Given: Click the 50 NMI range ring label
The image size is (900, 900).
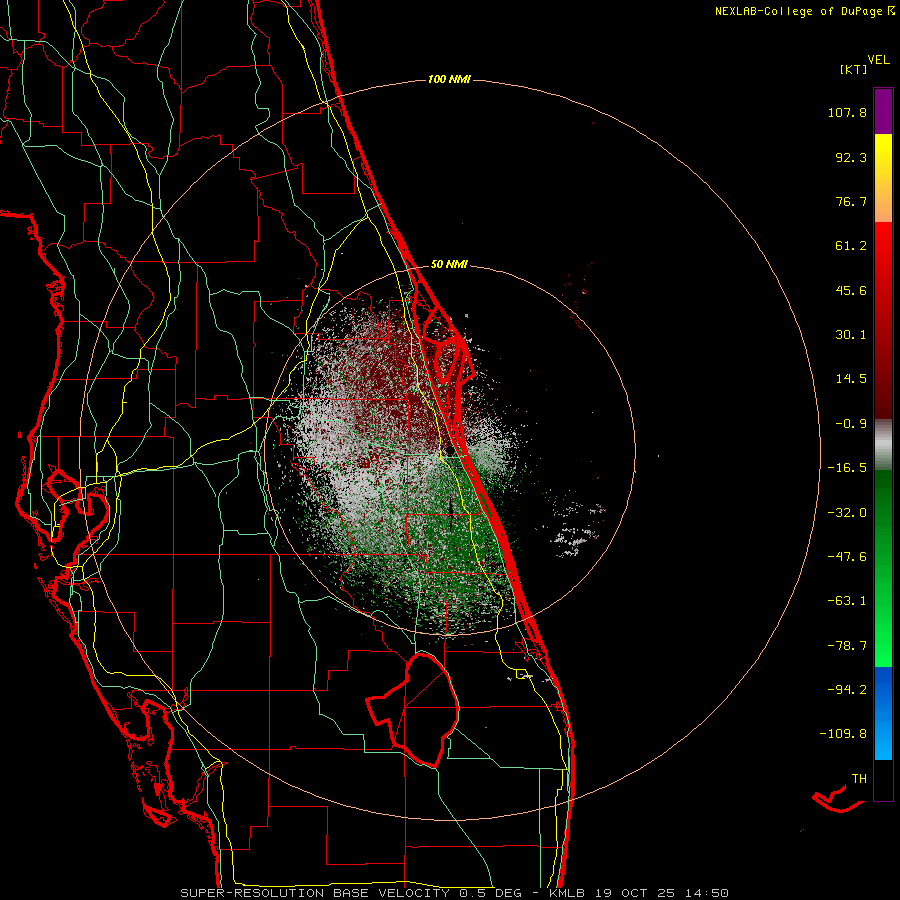Looking at the screenshot, I should click(x=449, y=265).
